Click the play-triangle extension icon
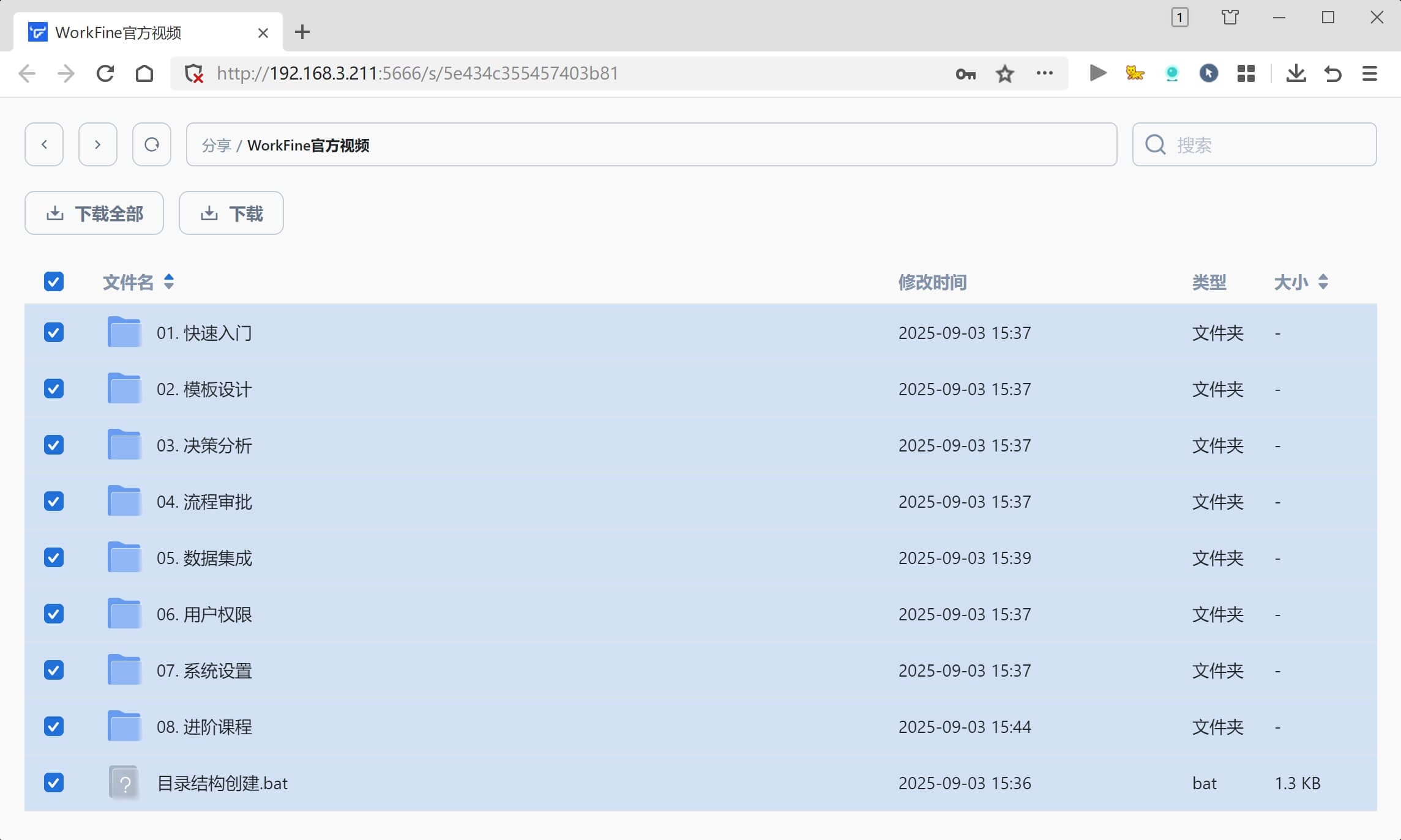The height and width of the screenshot is (840, 1401). coord(1098,73)
